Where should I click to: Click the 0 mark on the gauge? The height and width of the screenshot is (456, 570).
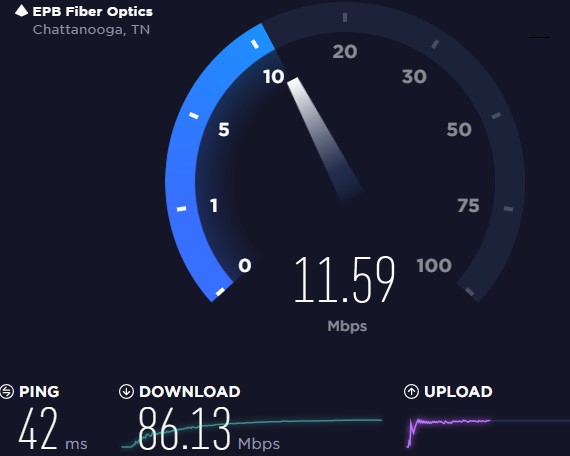(245, 265)
